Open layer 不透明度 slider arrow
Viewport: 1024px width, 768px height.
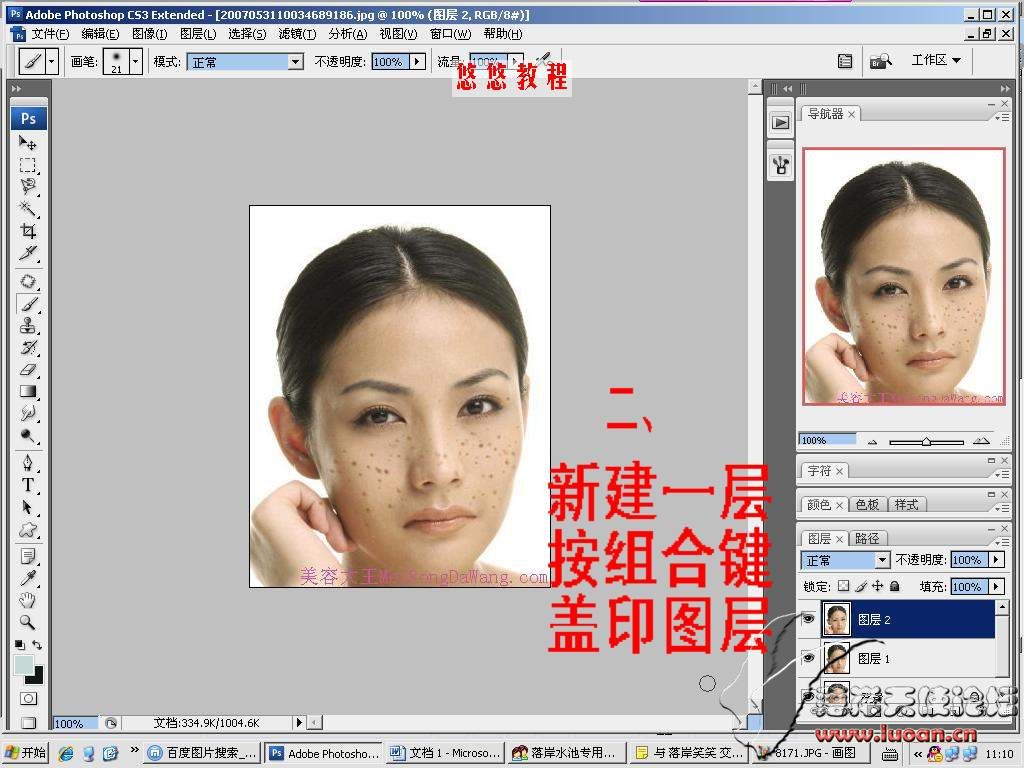(x=997, y=560)
